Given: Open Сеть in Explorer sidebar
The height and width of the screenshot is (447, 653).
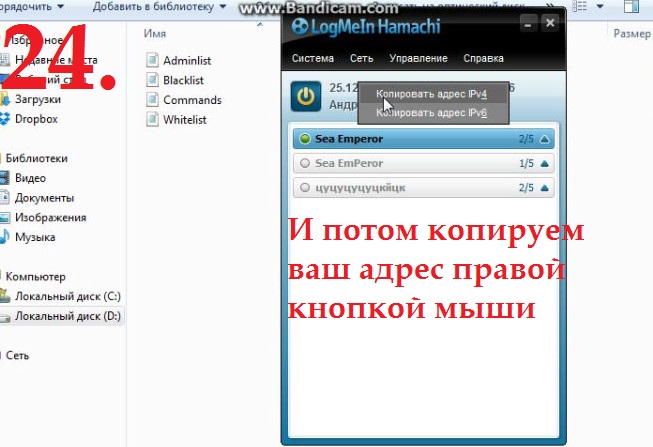Looking at the screenshot, I should tap(17, 355).
